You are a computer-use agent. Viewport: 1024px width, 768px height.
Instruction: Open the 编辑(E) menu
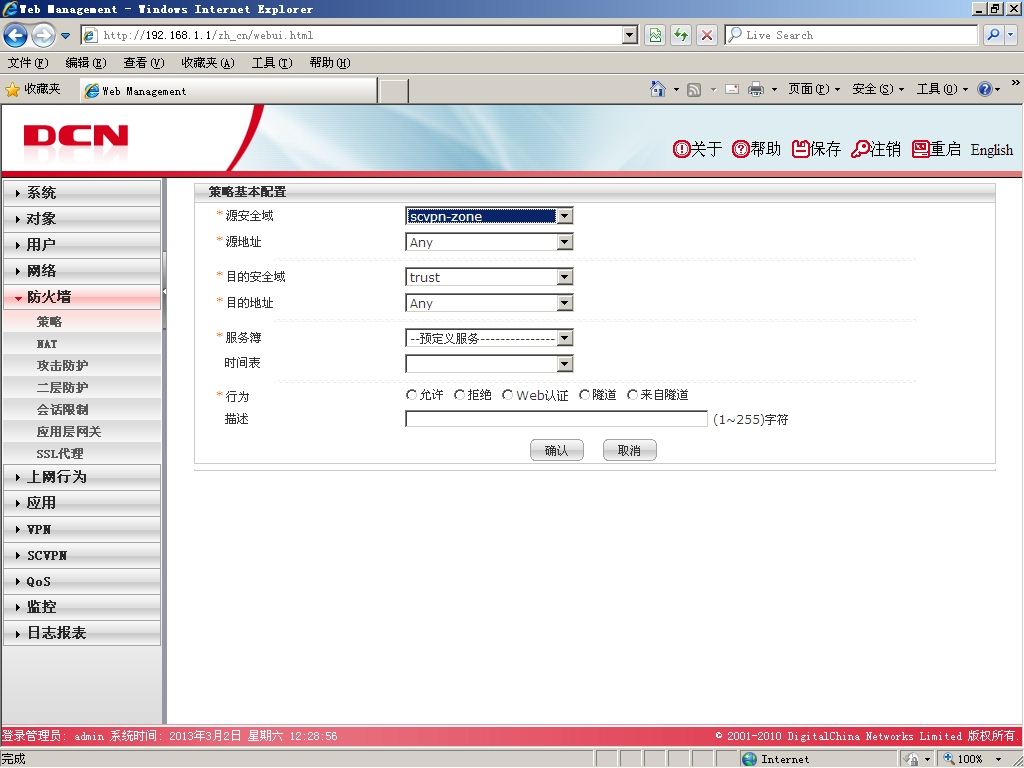(x=86, y=63)
